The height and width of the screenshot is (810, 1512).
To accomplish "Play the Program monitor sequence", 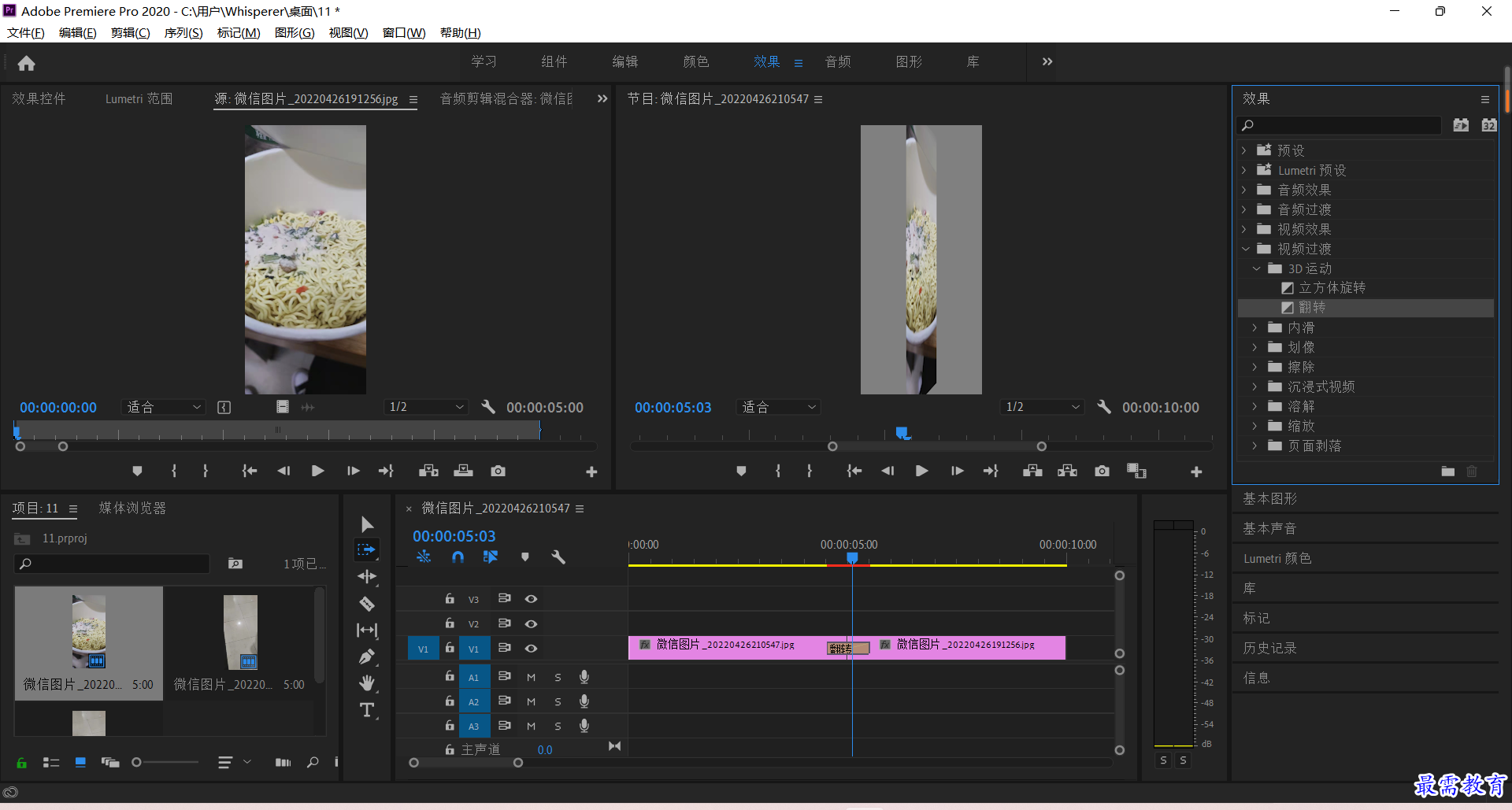I will pos(921,471).
